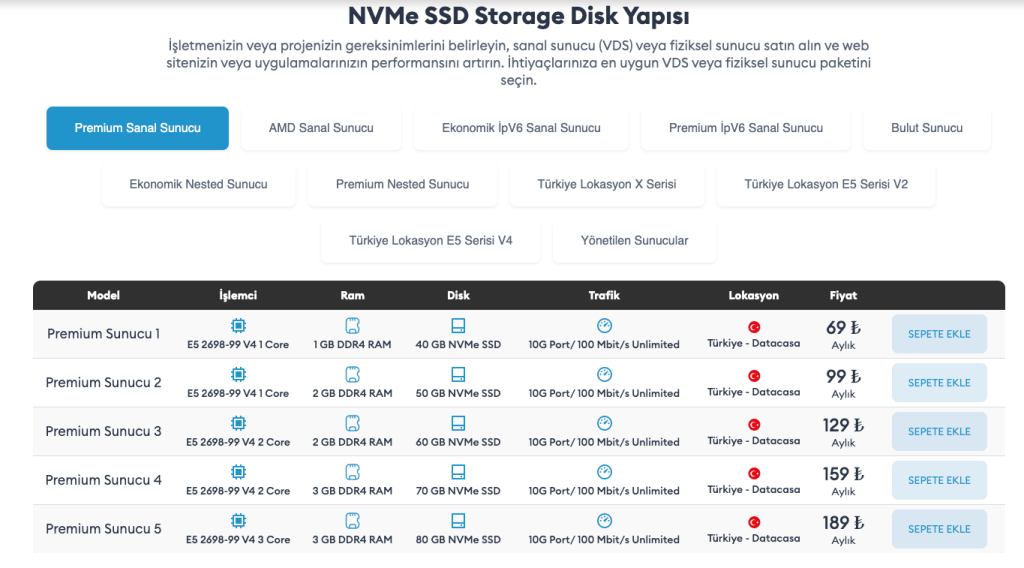Add Premium Sunucu 1 to cart with SEPETE EKLE
Image resolution: width=1024 pixels, height=568 pixels.
point(939,334)
